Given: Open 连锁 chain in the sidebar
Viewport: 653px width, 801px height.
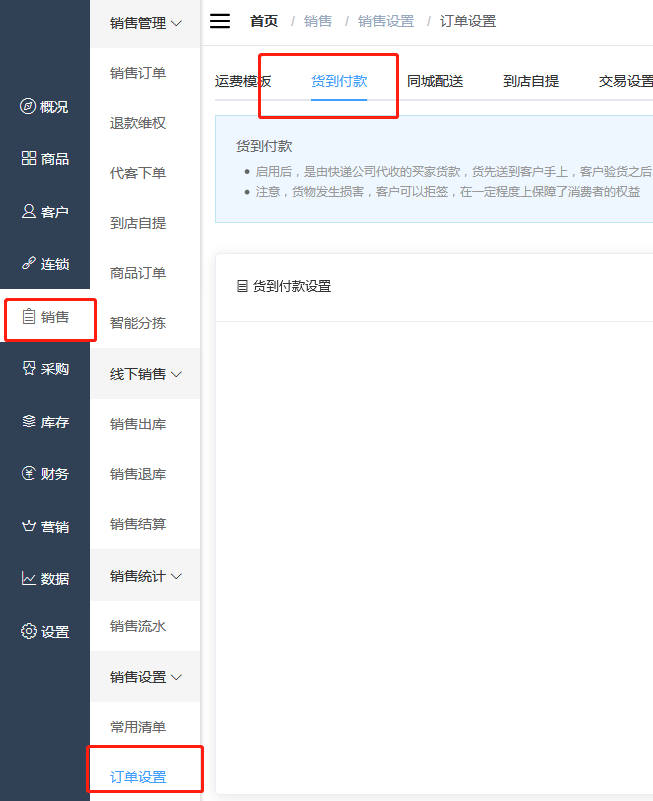Looking at the screenshot, I should point(44,264).
